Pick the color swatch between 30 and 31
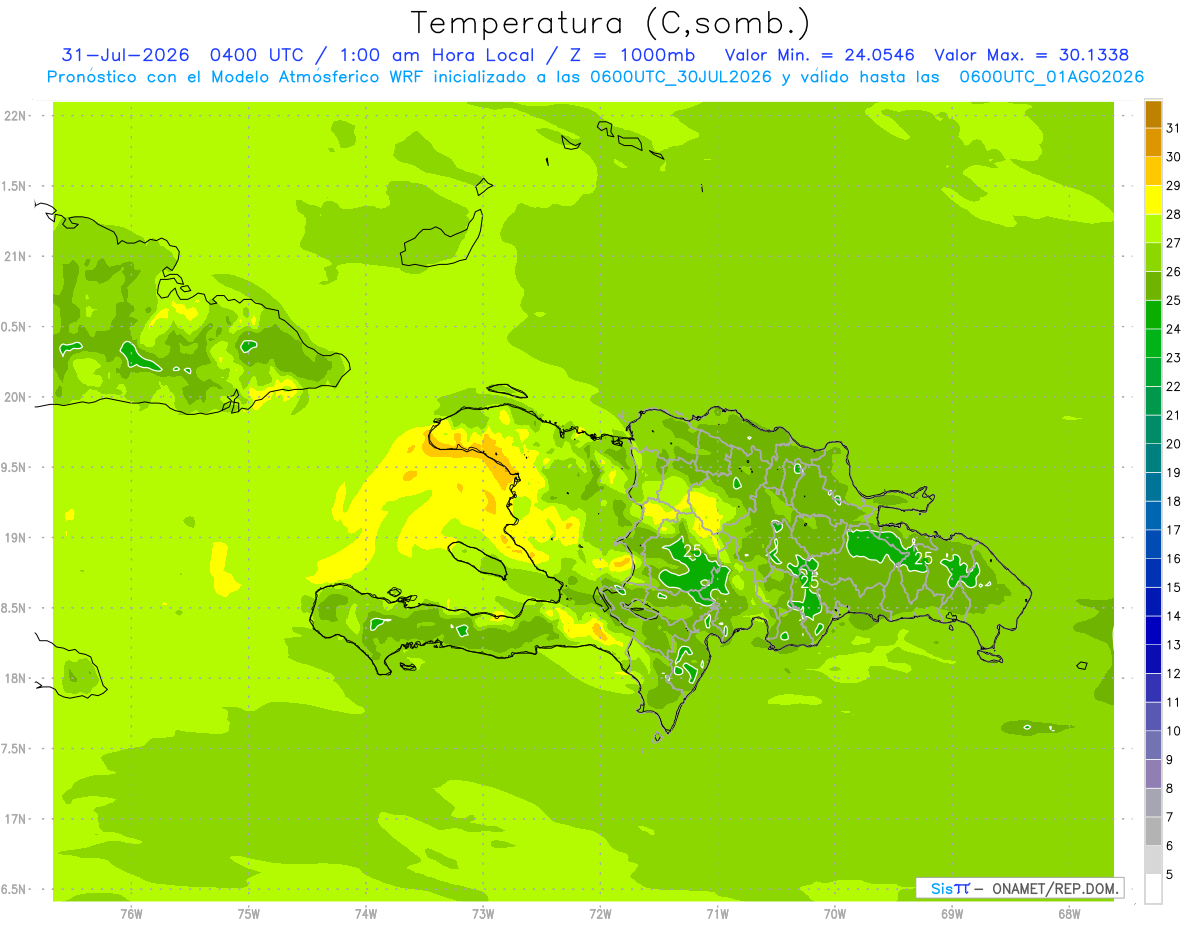 tap(1153, 143)
